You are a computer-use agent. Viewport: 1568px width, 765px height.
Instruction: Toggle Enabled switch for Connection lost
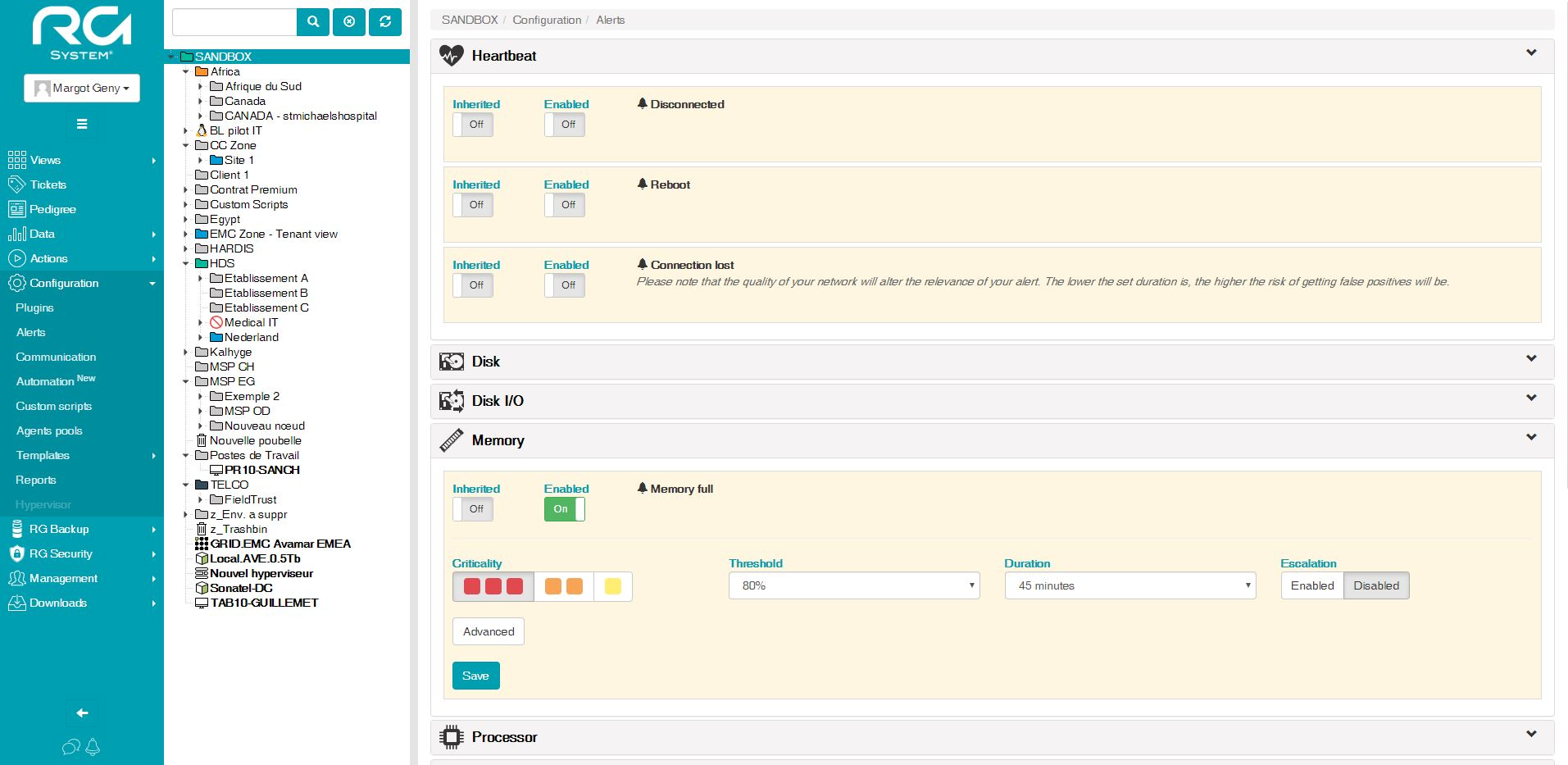pyautogui.click(x=565, y=285)
